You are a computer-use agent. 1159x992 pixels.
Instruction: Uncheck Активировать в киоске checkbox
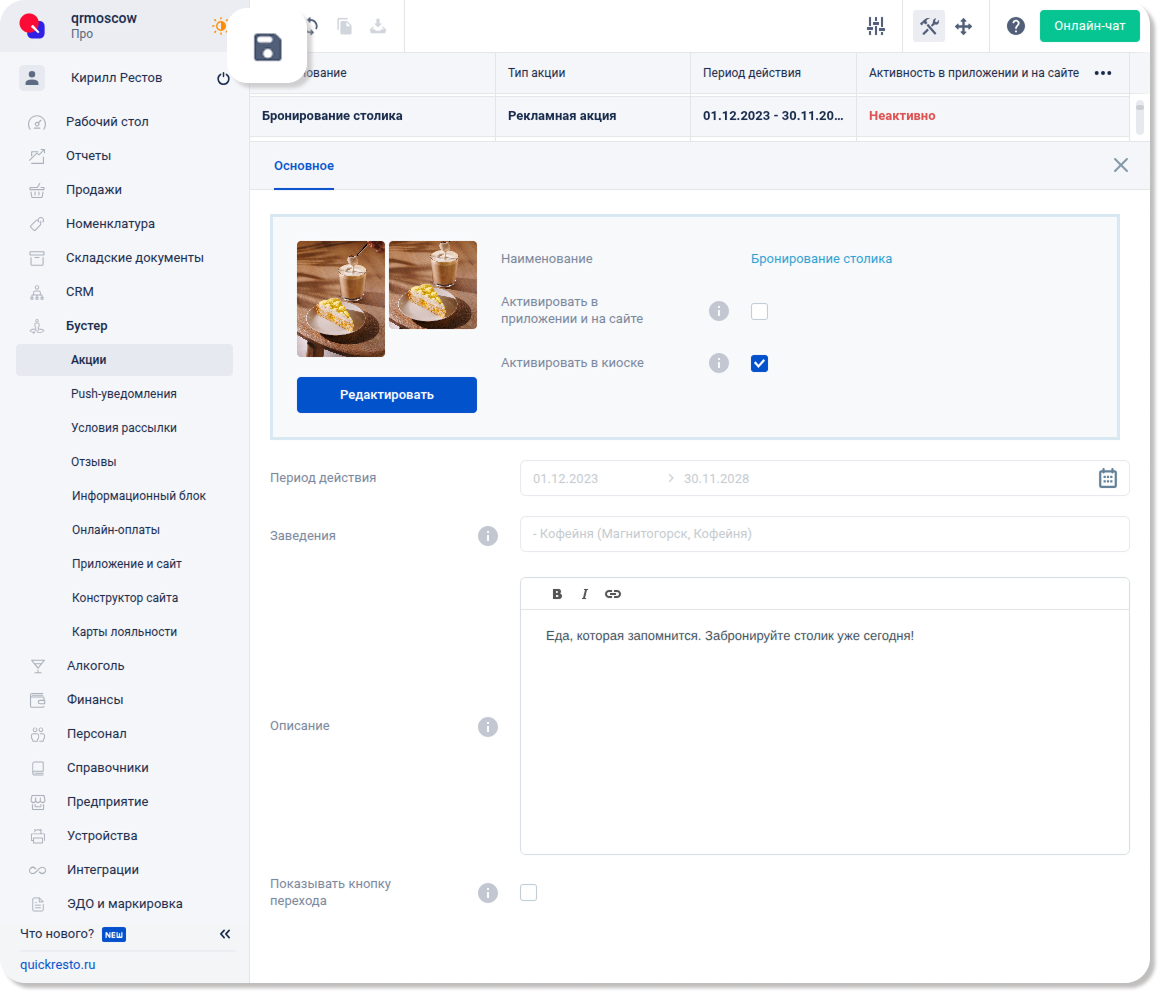pyautogui.click(x=759, y=364)
